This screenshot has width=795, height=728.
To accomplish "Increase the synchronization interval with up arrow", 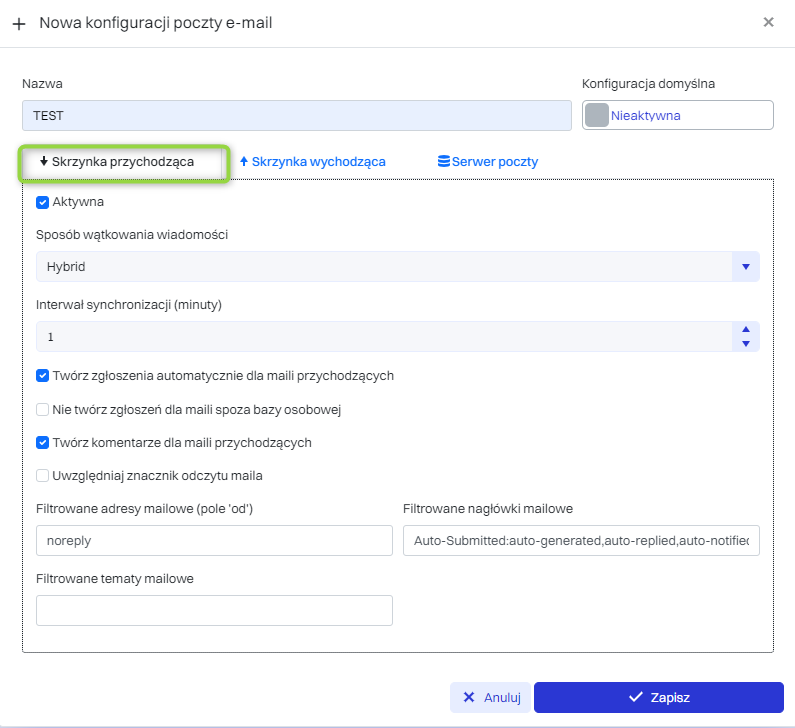I will 745,330.
